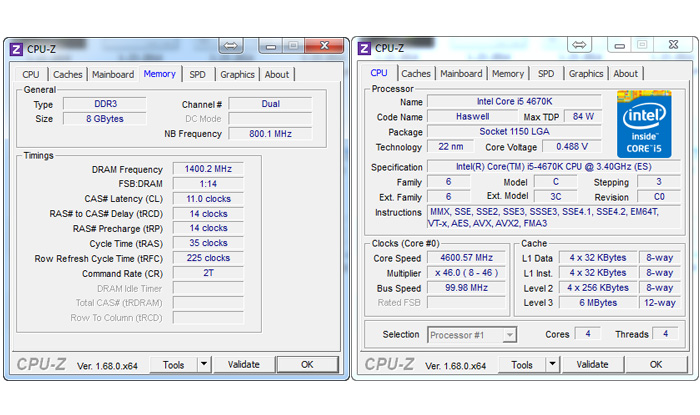Click the Specification field with i5-4670K text

click(554, 166)
